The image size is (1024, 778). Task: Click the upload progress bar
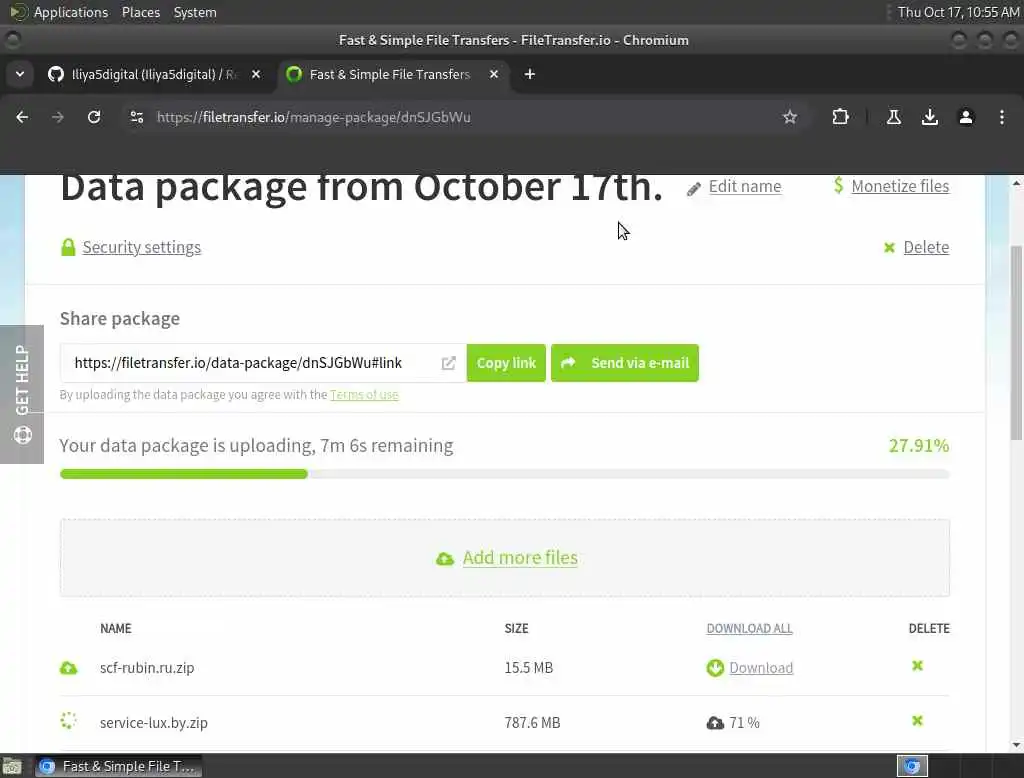504,474
